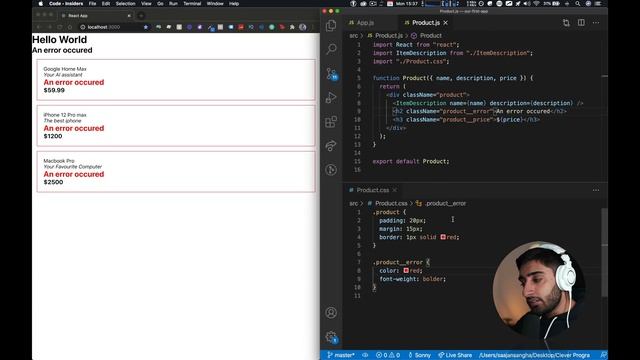Open the Search view in VS Code
This screenshot has width=640, height=360.
click(x=331, y=49)
